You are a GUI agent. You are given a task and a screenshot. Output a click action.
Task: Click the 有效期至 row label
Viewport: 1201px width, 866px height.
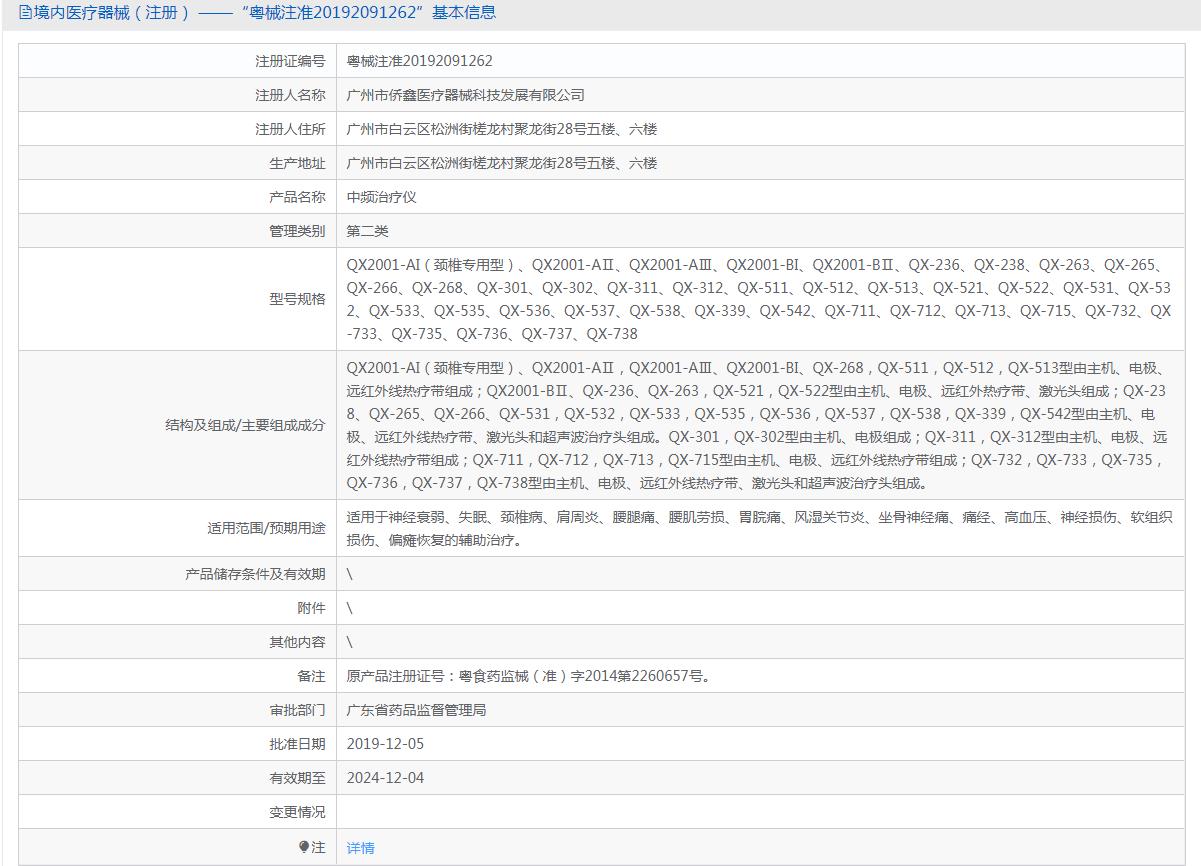click(x=297, y=778)
